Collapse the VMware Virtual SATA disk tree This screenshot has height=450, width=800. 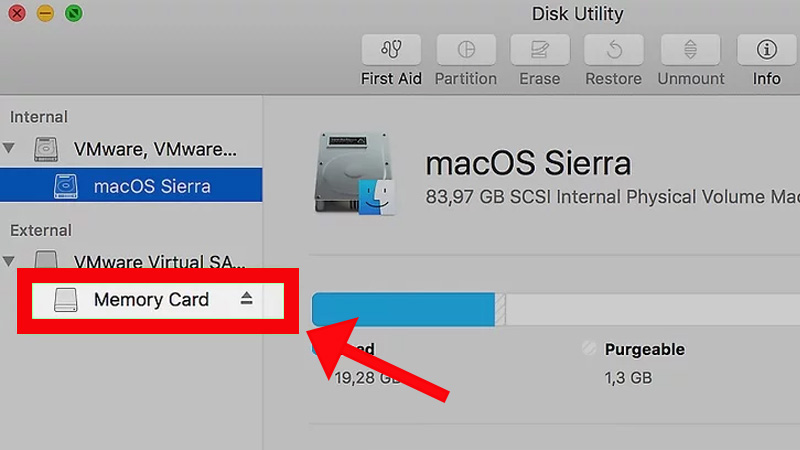click(10, 262)
